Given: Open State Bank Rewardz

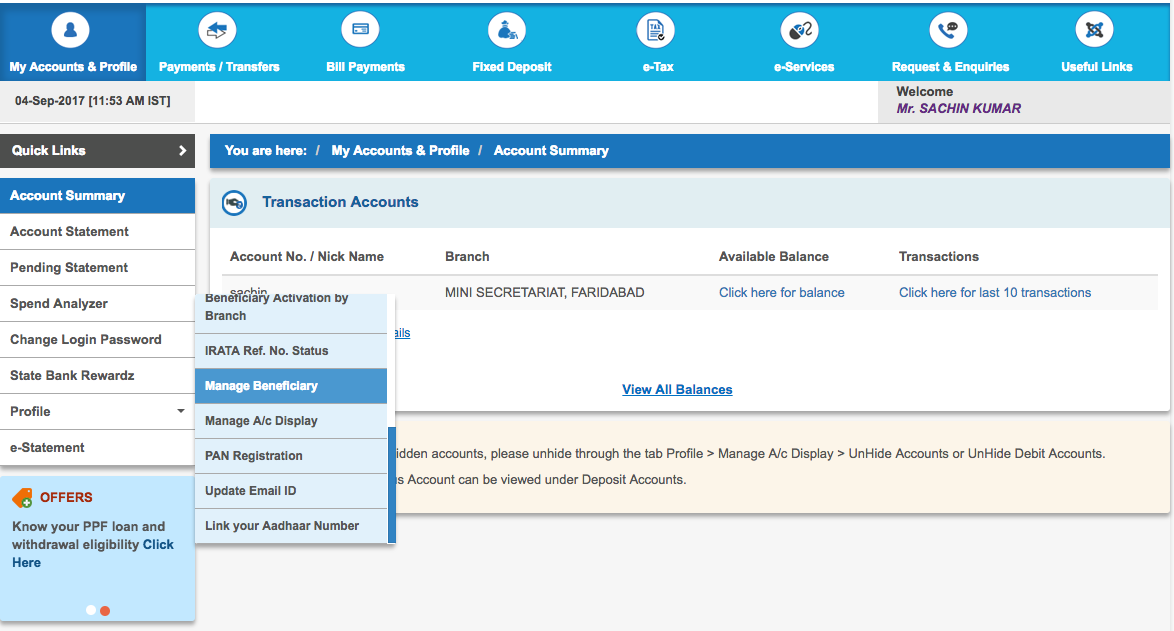Looking at the screenshot, I should (97, 376).
